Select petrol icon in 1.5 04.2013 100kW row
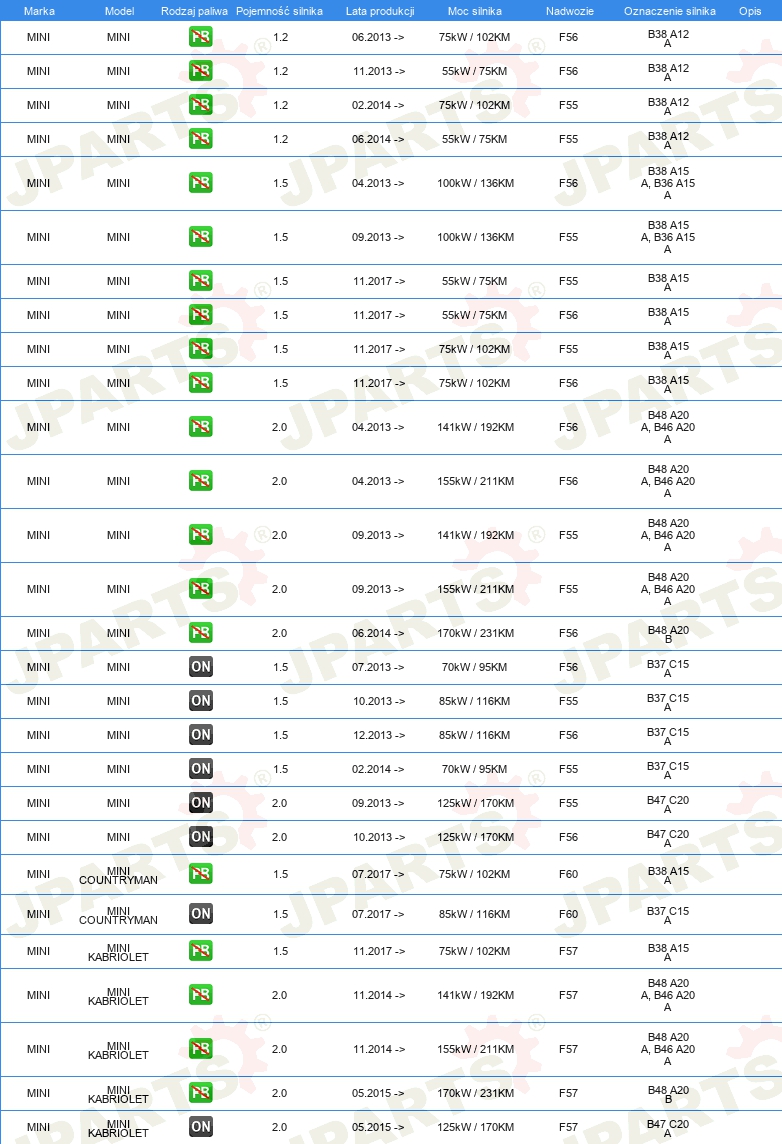 [x=201, y=182]
